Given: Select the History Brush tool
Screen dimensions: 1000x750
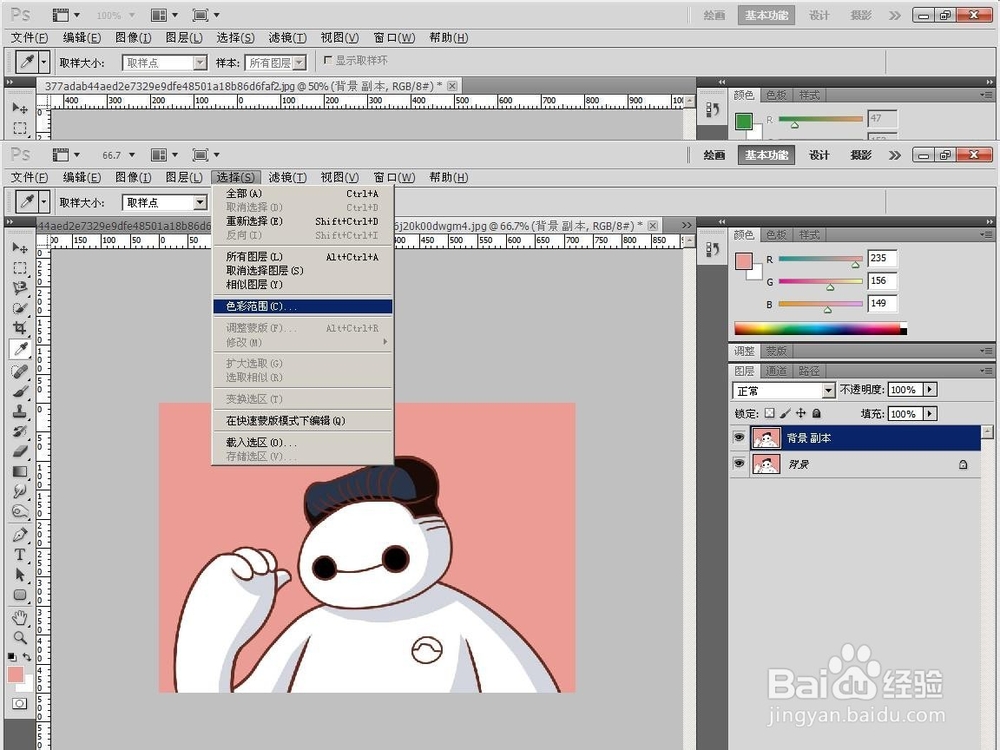Looking at the screenshot, I should pyautogui.click(x=20, y=431).
